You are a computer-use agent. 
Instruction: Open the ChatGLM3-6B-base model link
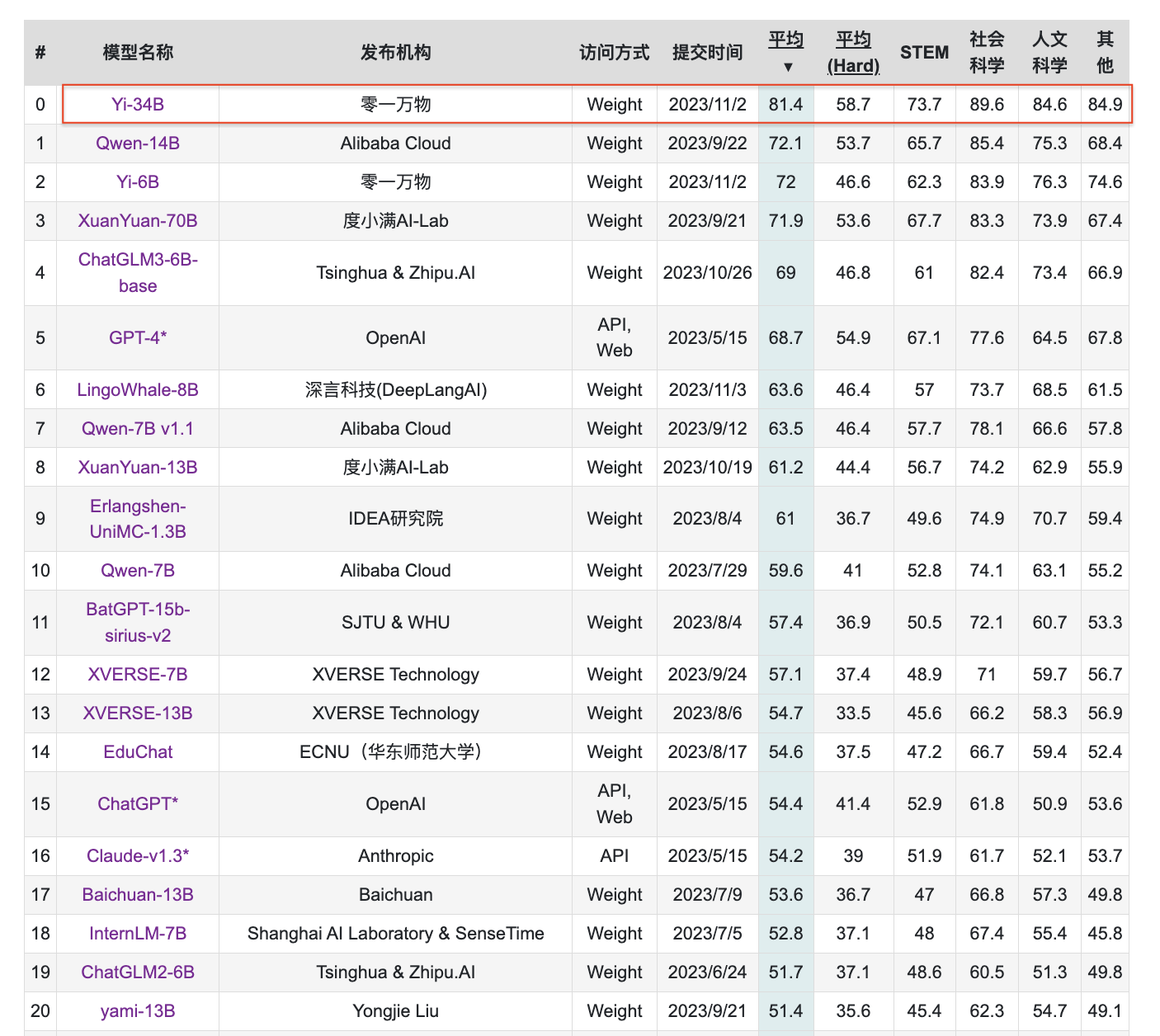tap(137, 272)
